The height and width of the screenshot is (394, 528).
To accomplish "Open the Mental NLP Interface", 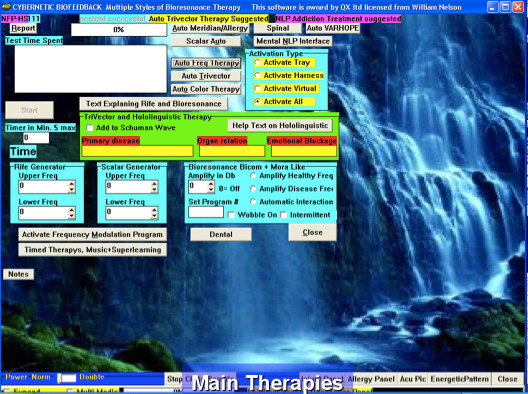I will (293, 41).
